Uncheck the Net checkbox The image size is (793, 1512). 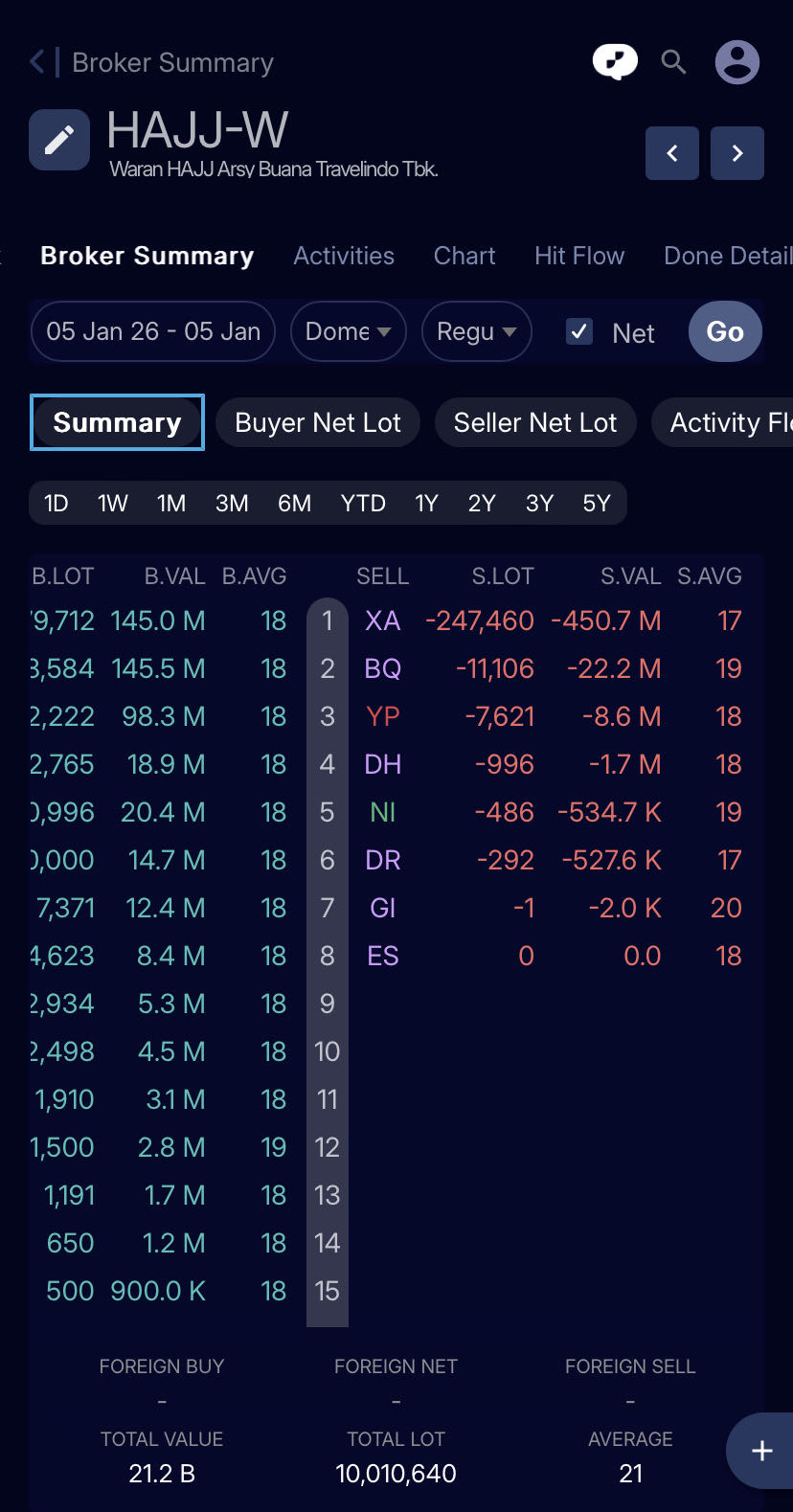[x=579, y=332]
